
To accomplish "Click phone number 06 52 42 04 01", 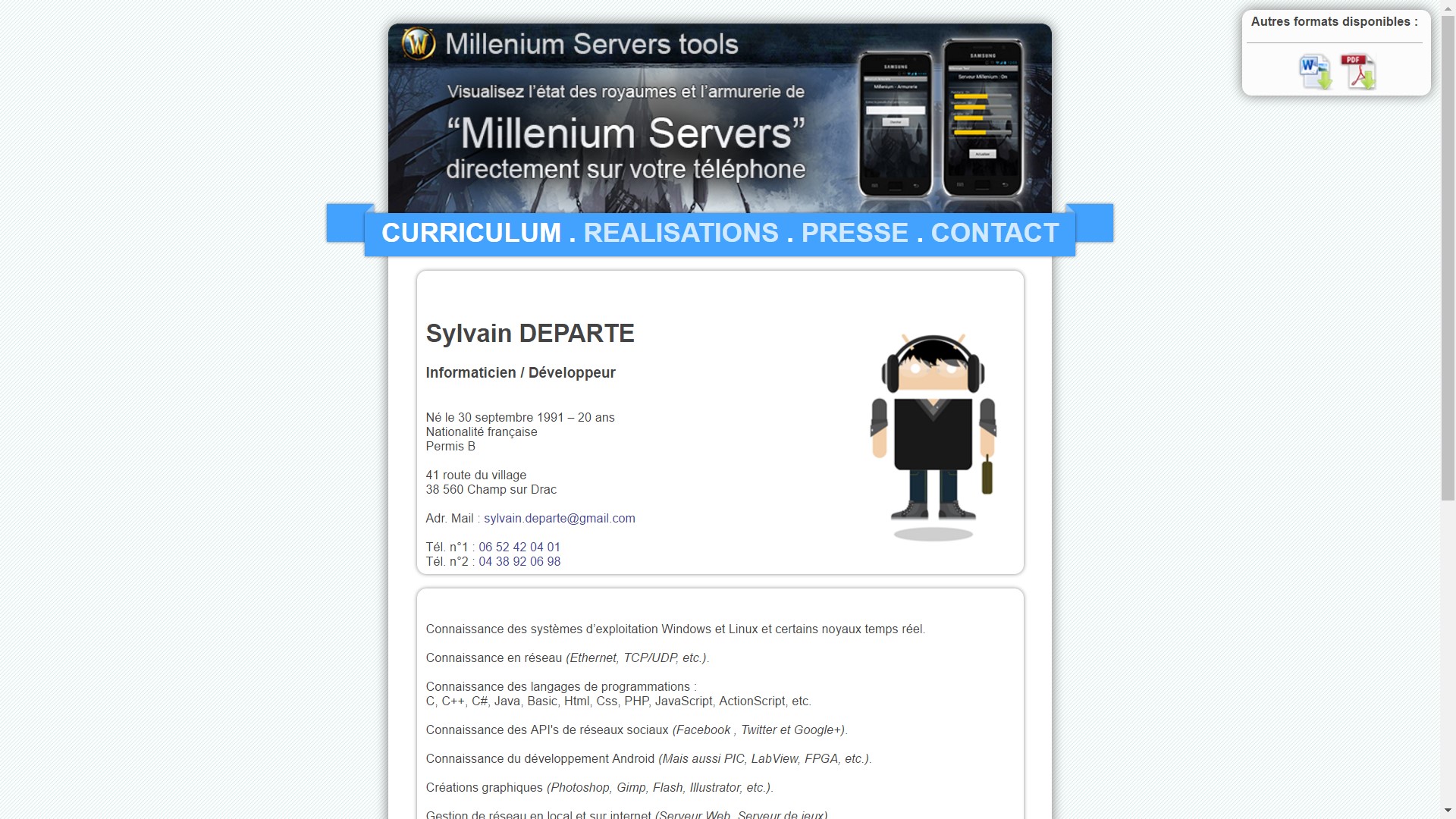I will [519, 547].
